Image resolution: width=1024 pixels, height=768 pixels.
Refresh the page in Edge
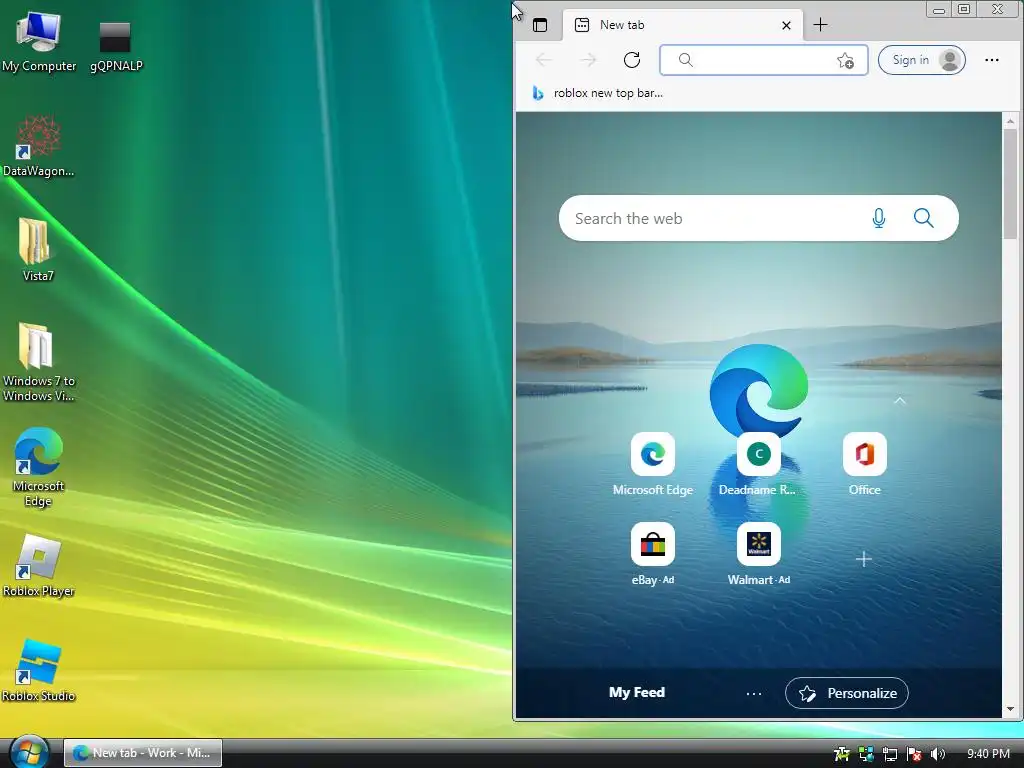pos(632,60)
